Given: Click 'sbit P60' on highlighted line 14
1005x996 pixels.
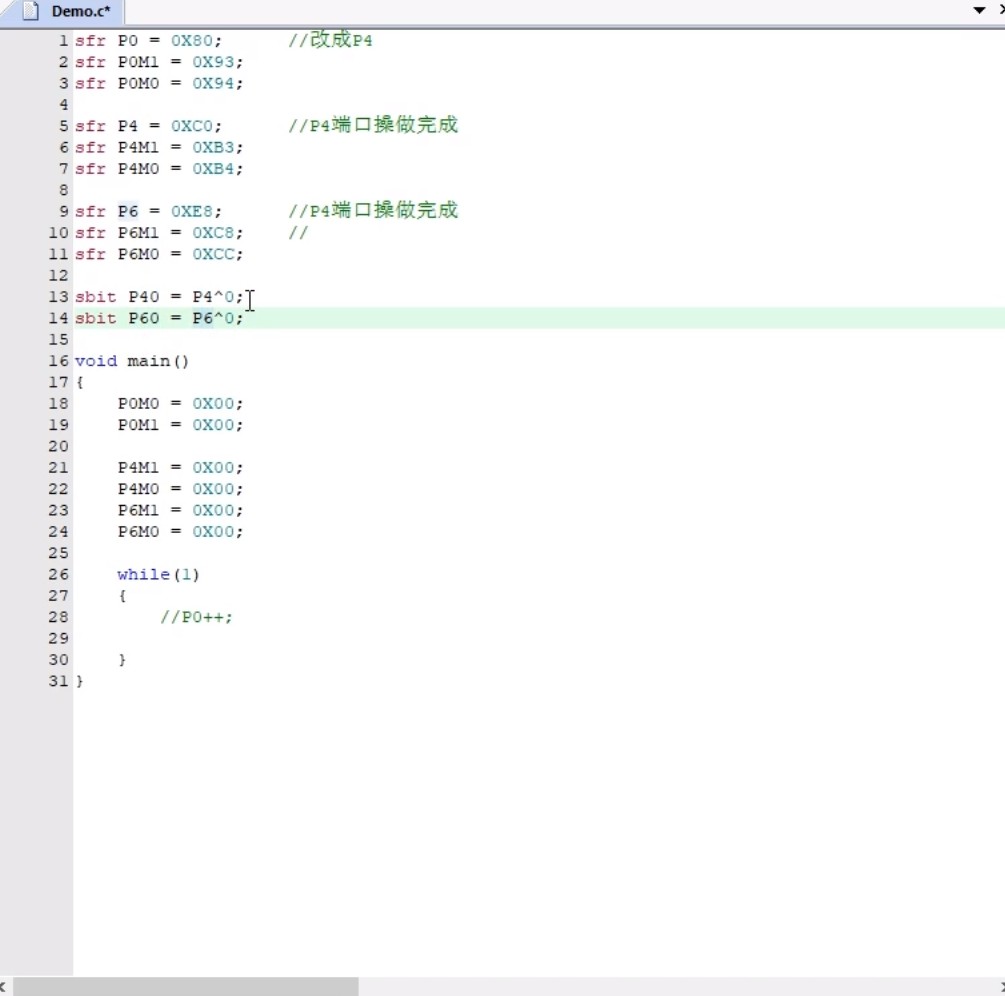Looking at the screenshot, I should click(117, 318).
